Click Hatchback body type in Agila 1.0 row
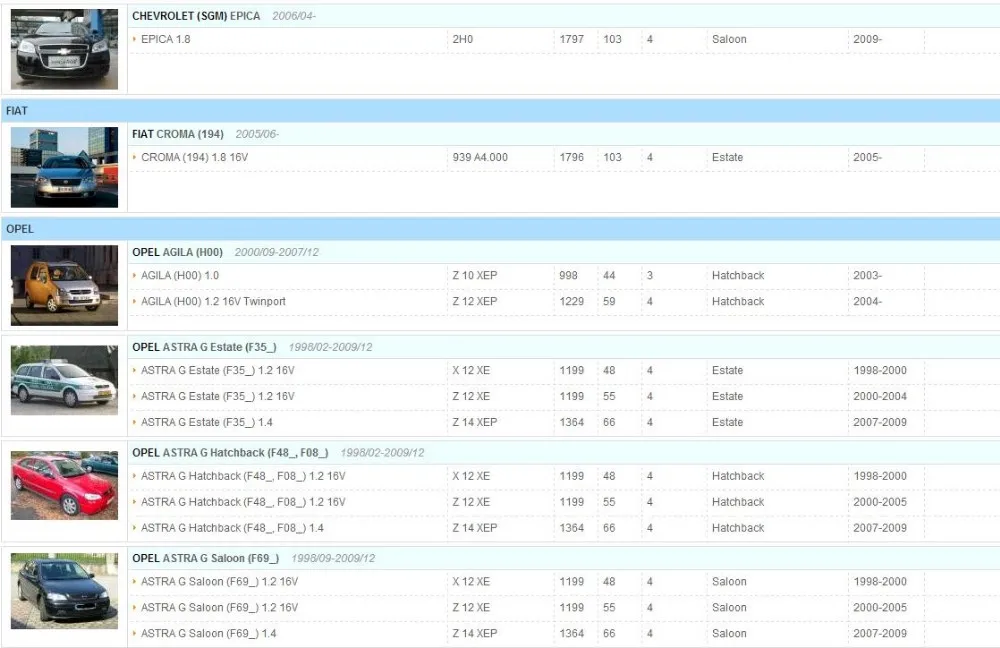The image size is (1000, 648). point(738,276)
